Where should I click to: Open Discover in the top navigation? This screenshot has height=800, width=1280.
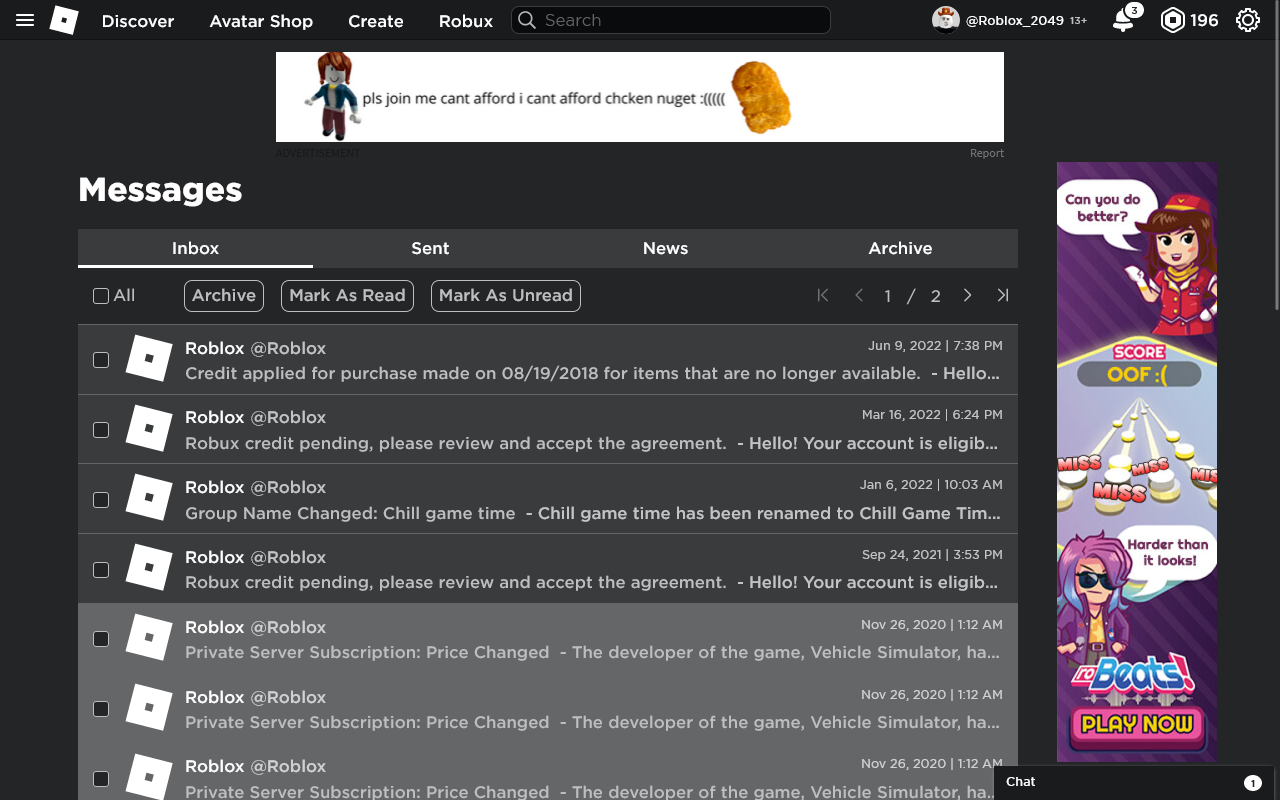click(138, 20)
